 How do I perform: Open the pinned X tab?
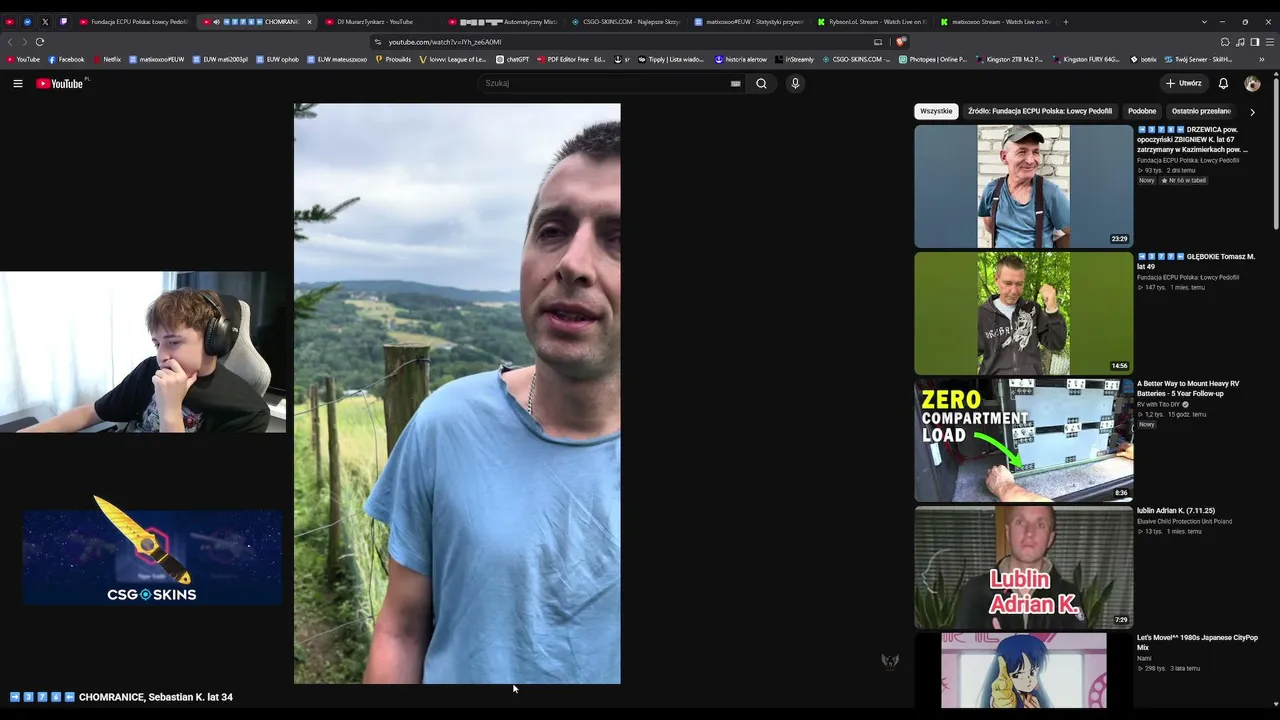pyautogui.click(x=45, y=22)
